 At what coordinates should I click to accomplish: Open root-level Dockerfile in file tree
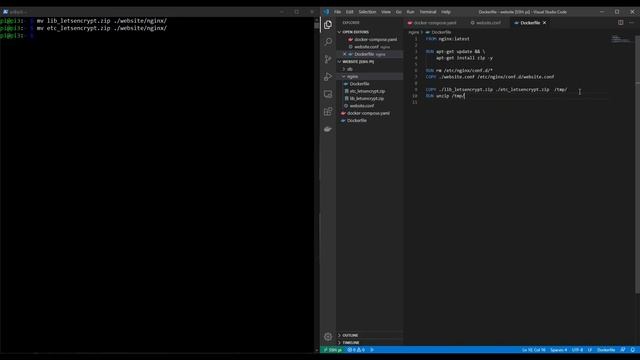[x=357, y=120]
